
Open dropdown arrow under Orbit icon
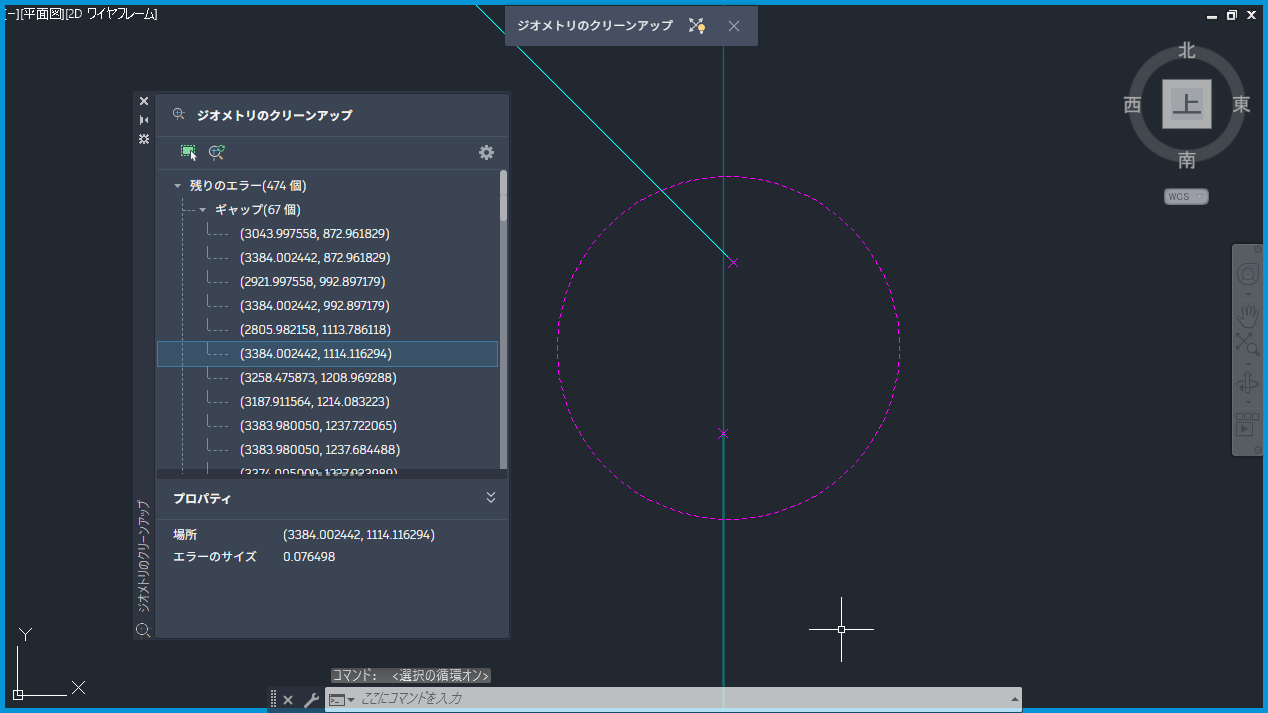1248,402
